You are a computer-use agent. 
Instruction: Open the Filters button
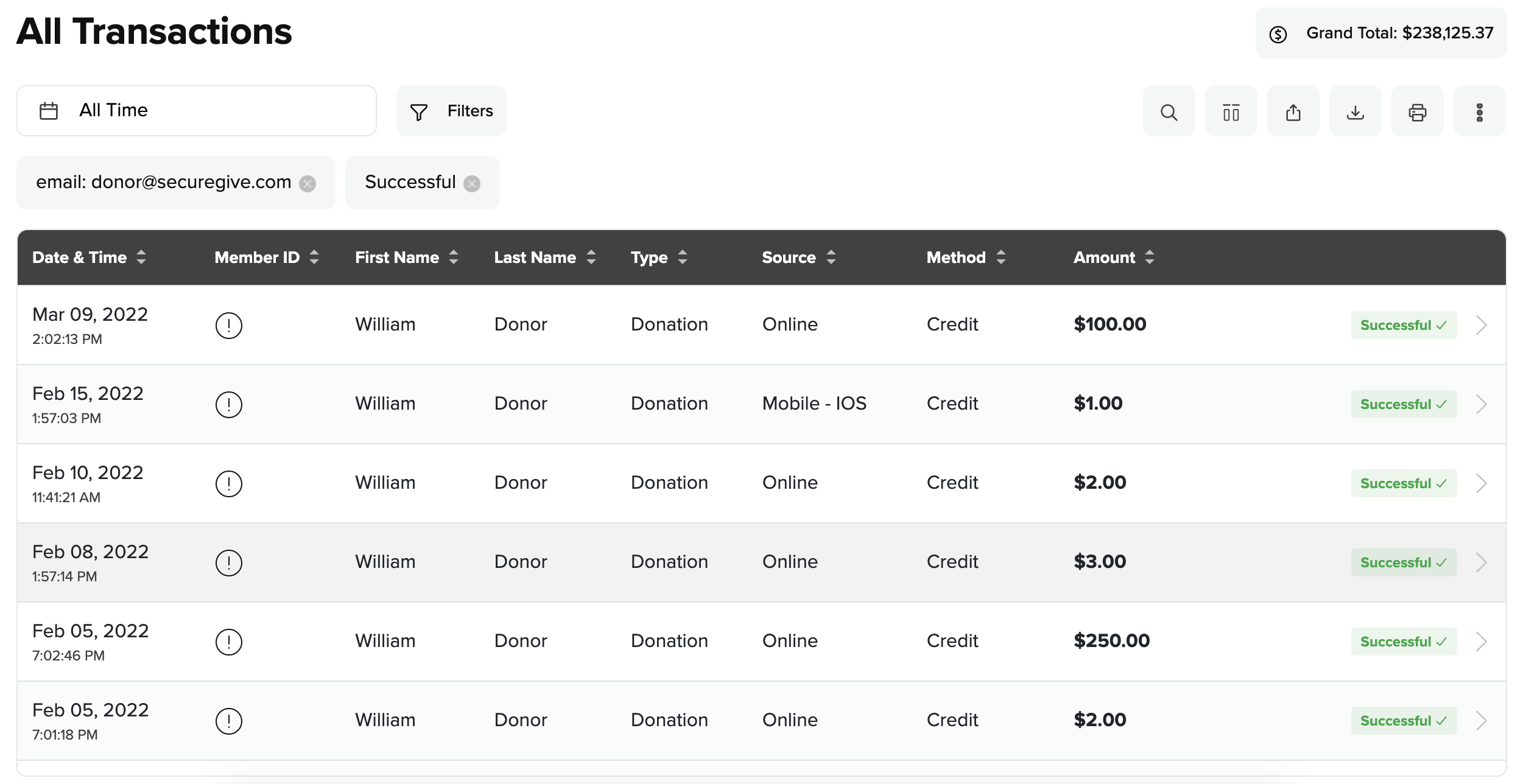[x=451, y=111]
